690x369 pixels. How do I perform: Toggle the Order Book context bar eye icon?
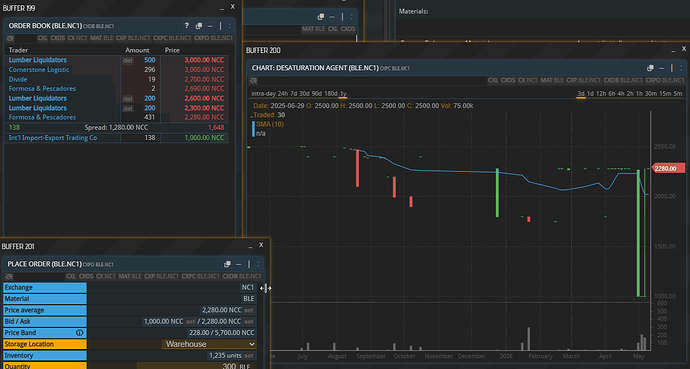pos(11,38)
